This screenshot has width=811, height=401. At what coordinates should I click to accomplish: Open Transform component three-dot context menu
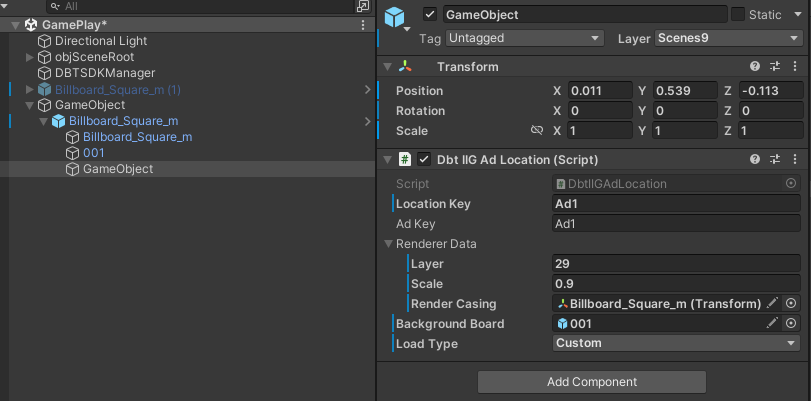795,67
